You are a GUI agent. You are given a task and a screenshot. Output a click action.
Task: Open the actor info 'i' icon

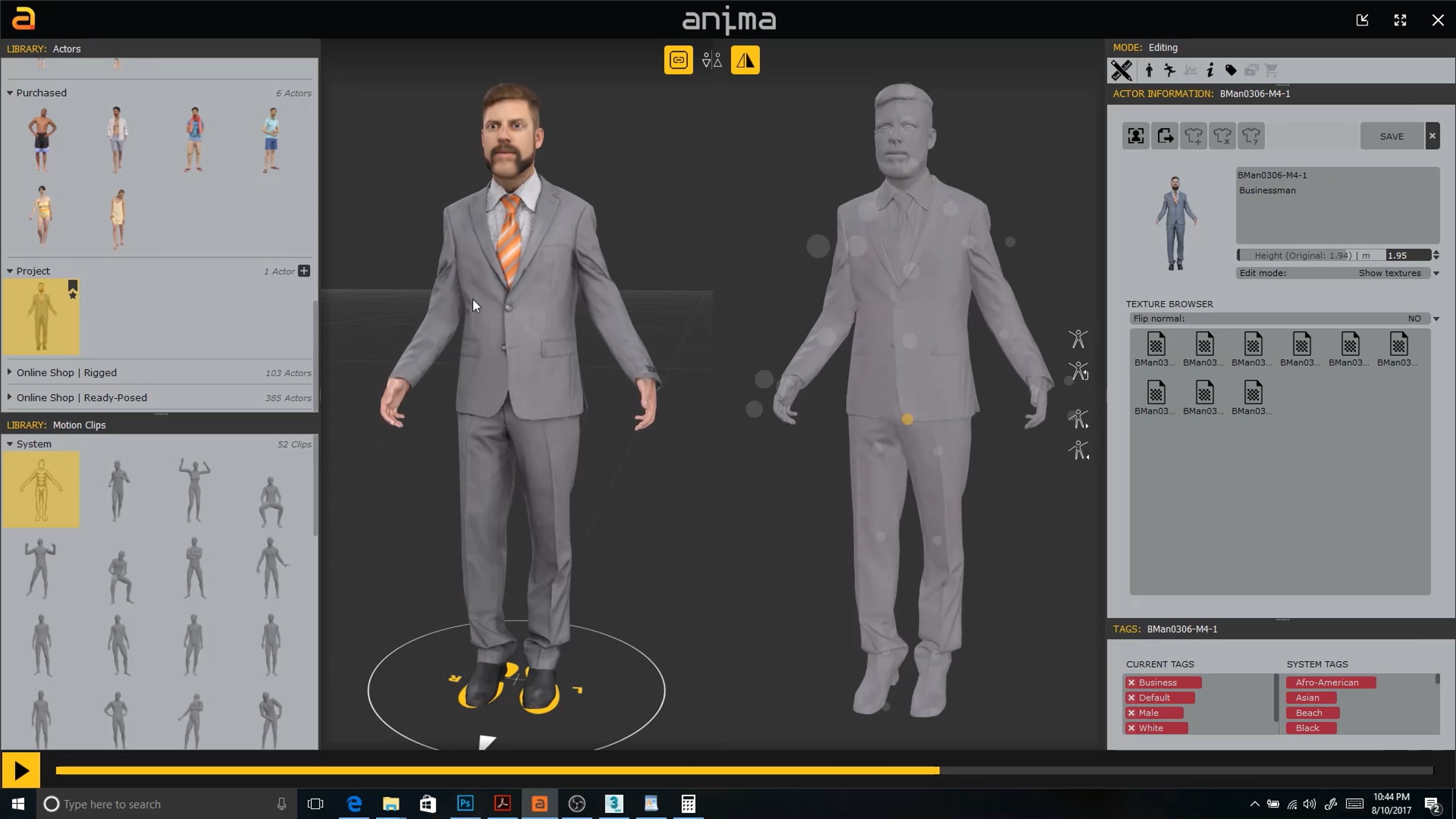pyautogui.click(x=1210, y=70)
